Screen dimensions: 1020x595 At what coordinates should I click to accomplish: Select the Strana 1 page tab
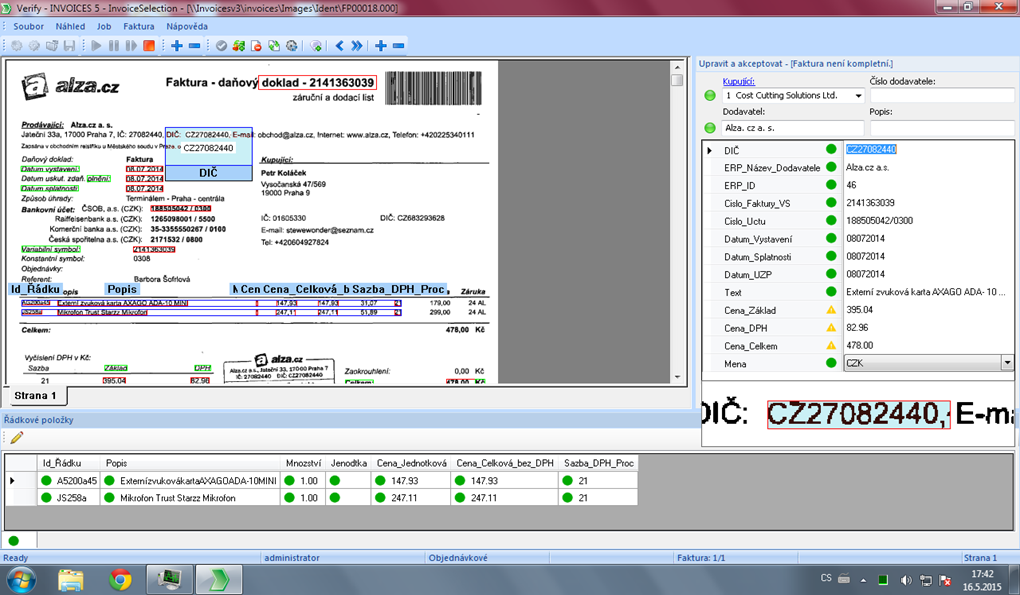coord(35,395)
